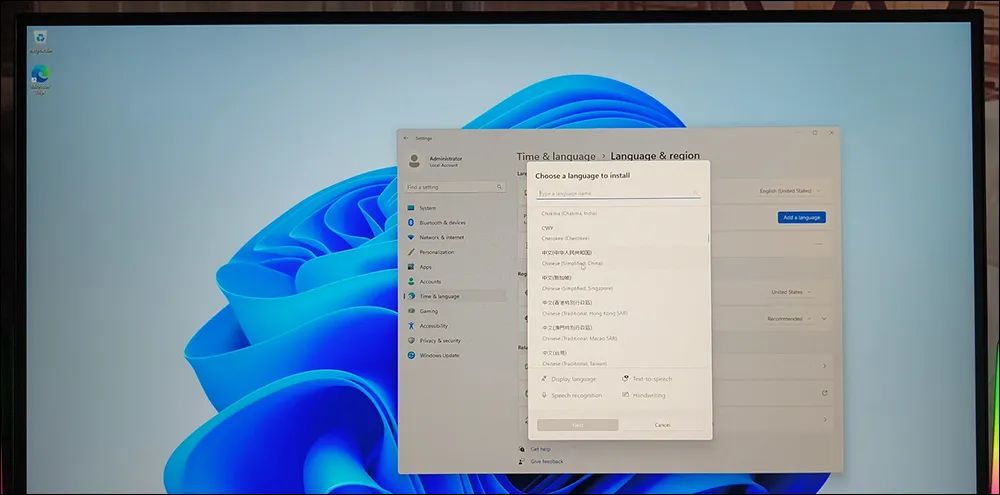Image resolution: width=1000 pixels, height=495 pixels.
Task: Click the Accessibility icon in sidebar
Action: click(411, 326)
